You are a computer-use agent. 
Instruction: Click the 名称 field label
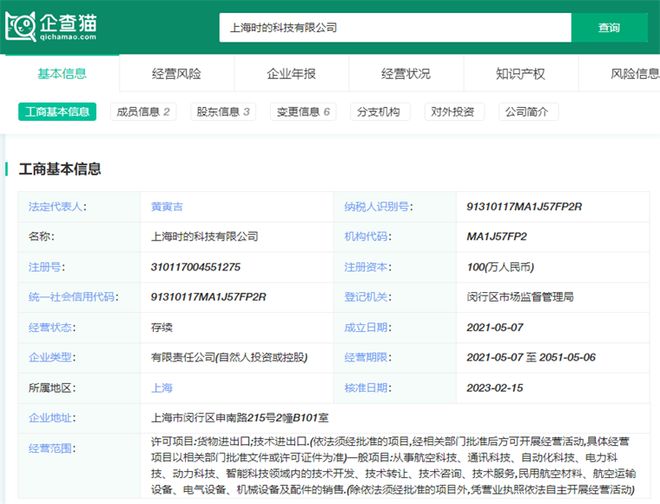pos(41,237)
